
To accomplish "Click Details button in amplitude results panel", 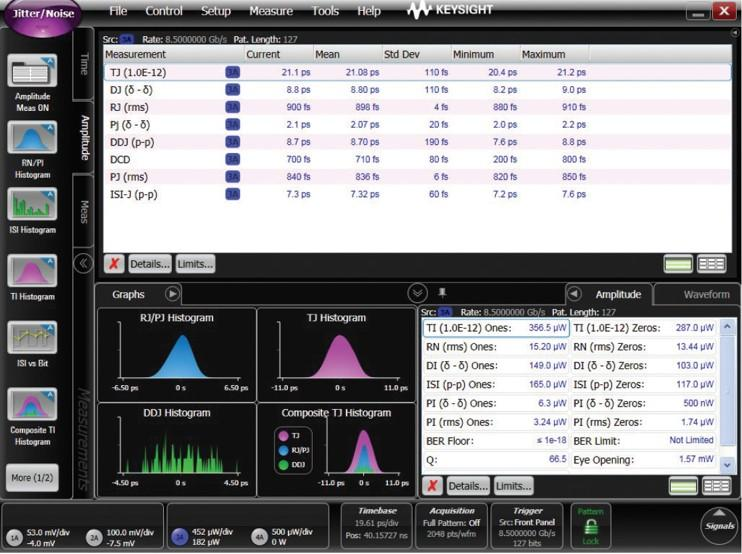I will point(467,486).
